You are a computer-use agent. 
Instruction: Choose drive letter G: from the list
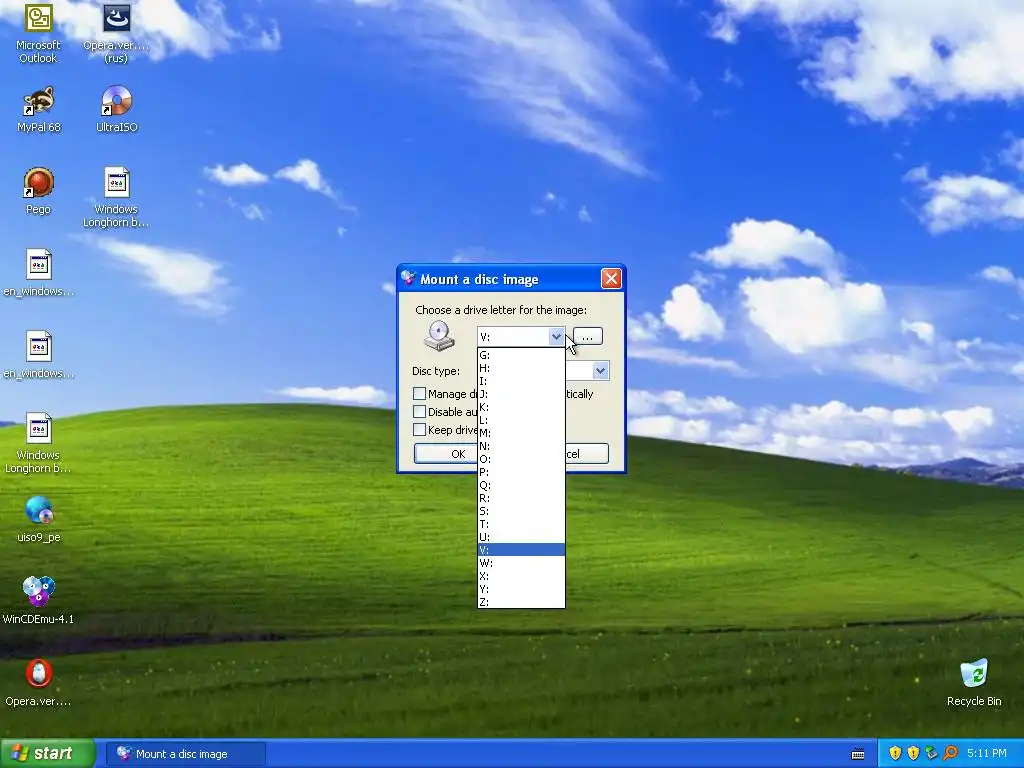tap(521, 355)
